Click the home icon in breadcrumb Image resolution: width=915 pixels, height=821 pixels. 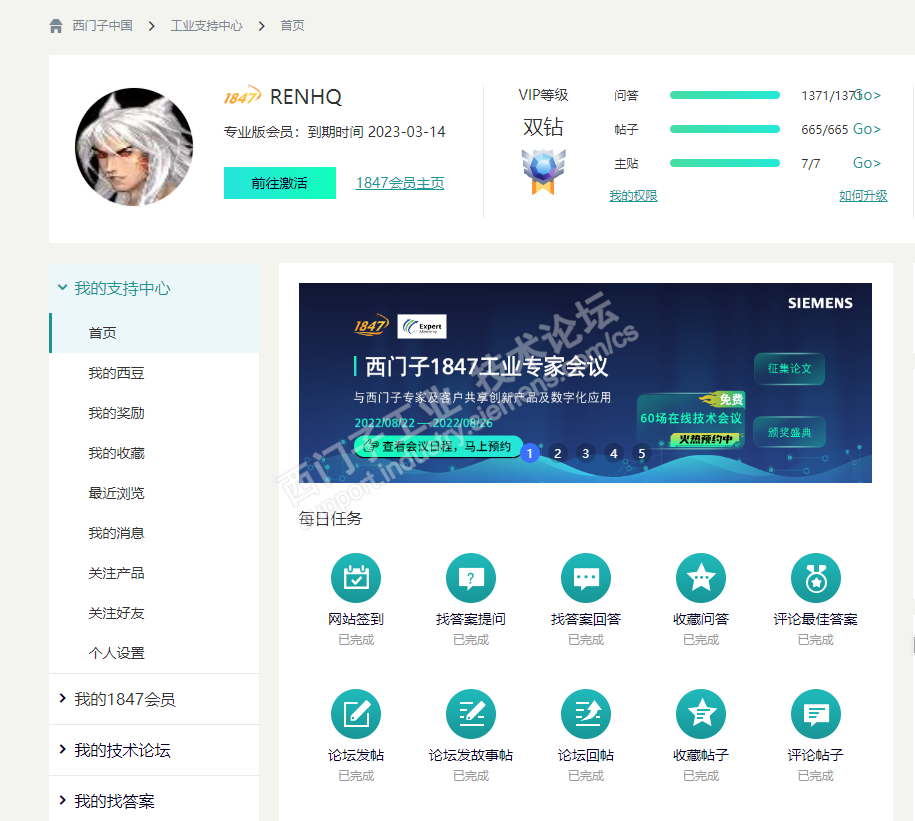56,26
